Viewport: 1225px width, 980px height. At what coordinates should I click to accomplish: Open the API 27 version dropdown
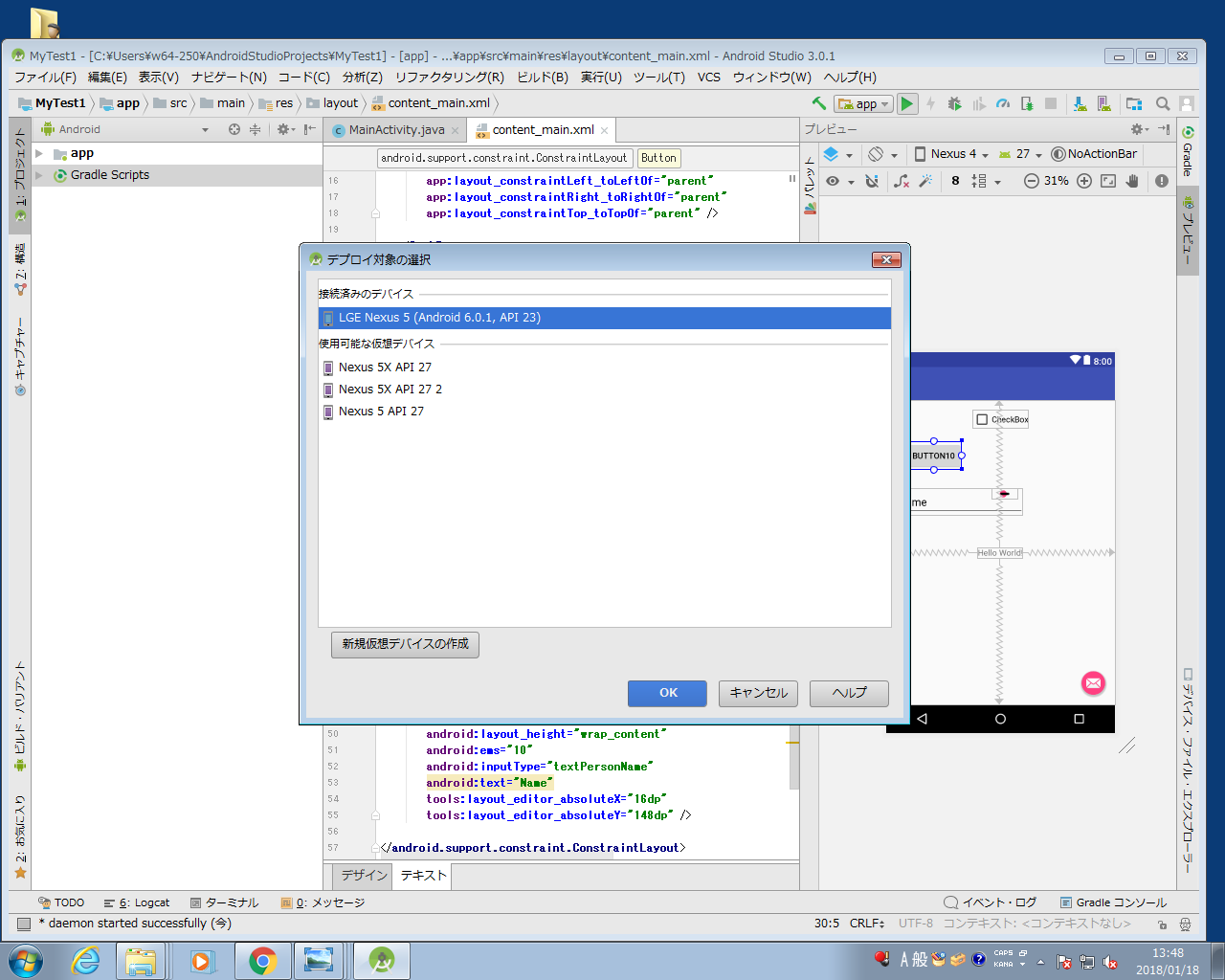[x=1020, y=154]
